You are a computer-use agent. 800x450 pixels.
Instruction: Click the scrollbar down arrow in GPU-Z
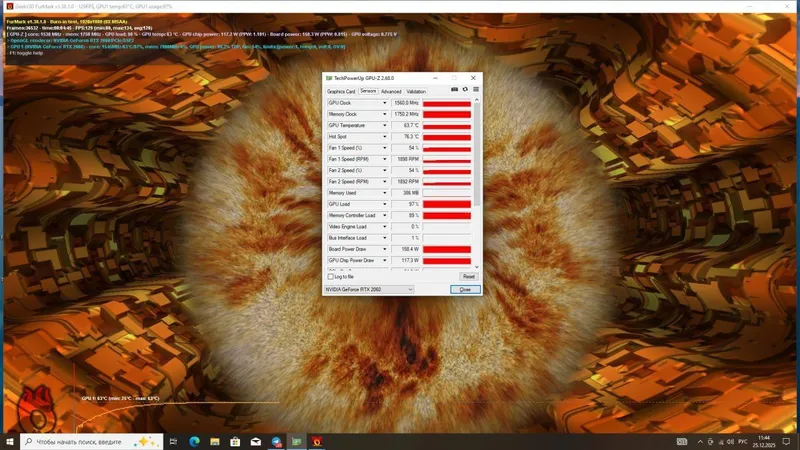(477, 267)
